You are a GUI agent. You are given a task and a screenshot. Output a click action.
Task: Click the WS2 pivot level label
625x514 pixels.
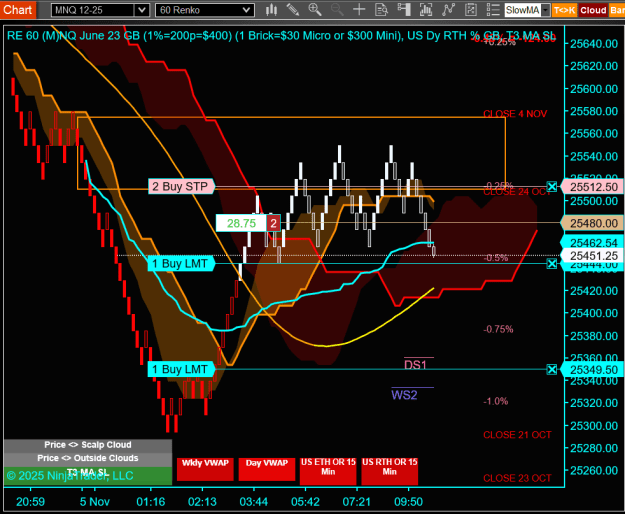pos(404,395)
